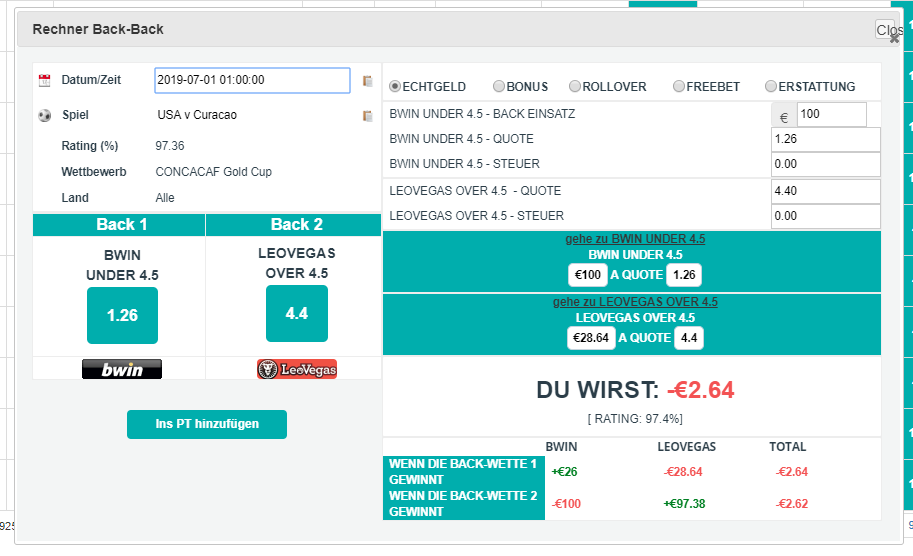Choose the ROLLOVER radio option
The image size is (913, 556).
tap(575, 87)
